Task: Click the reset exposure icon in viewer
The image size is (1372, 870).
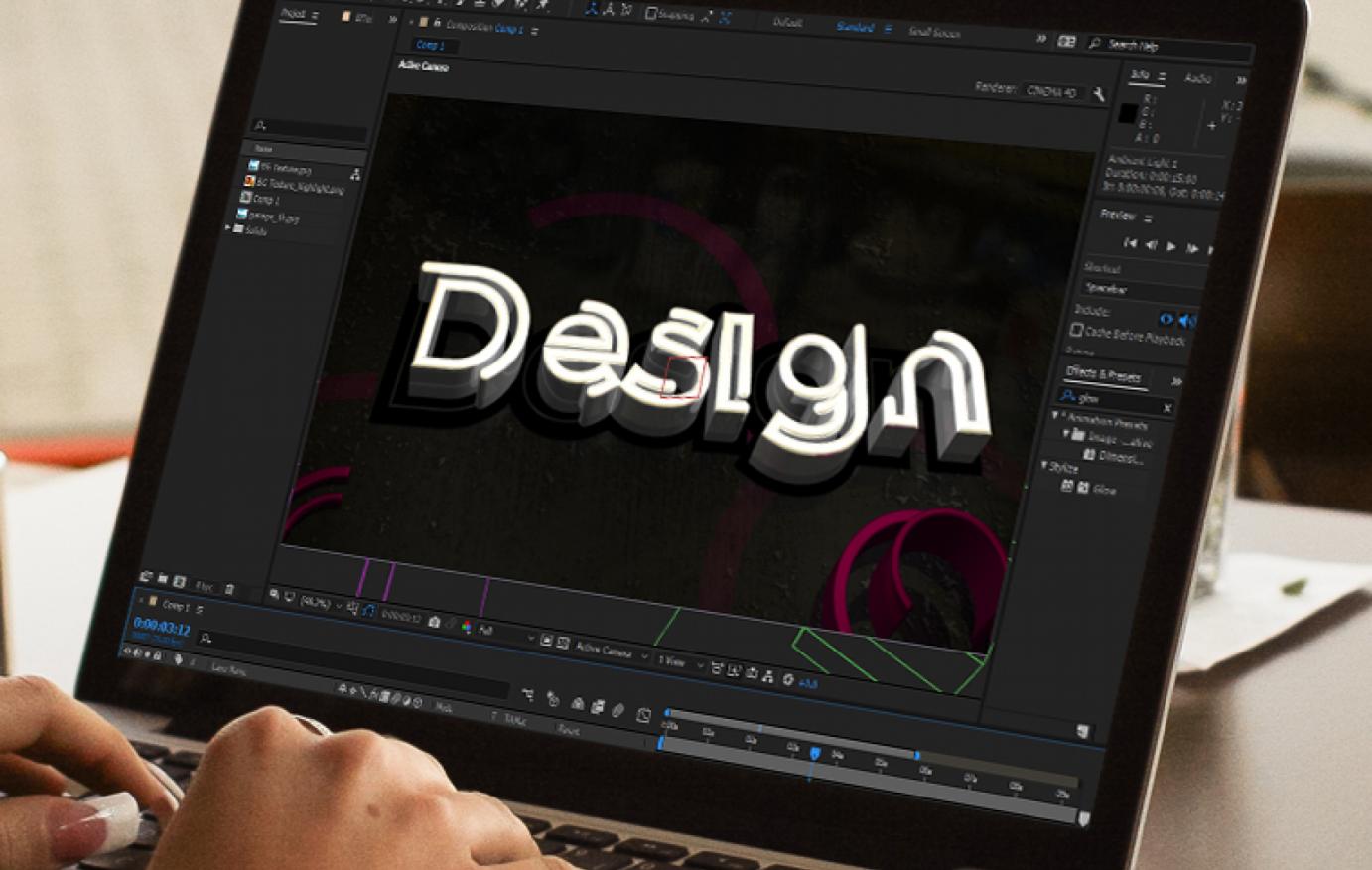Action: [788, 679]
